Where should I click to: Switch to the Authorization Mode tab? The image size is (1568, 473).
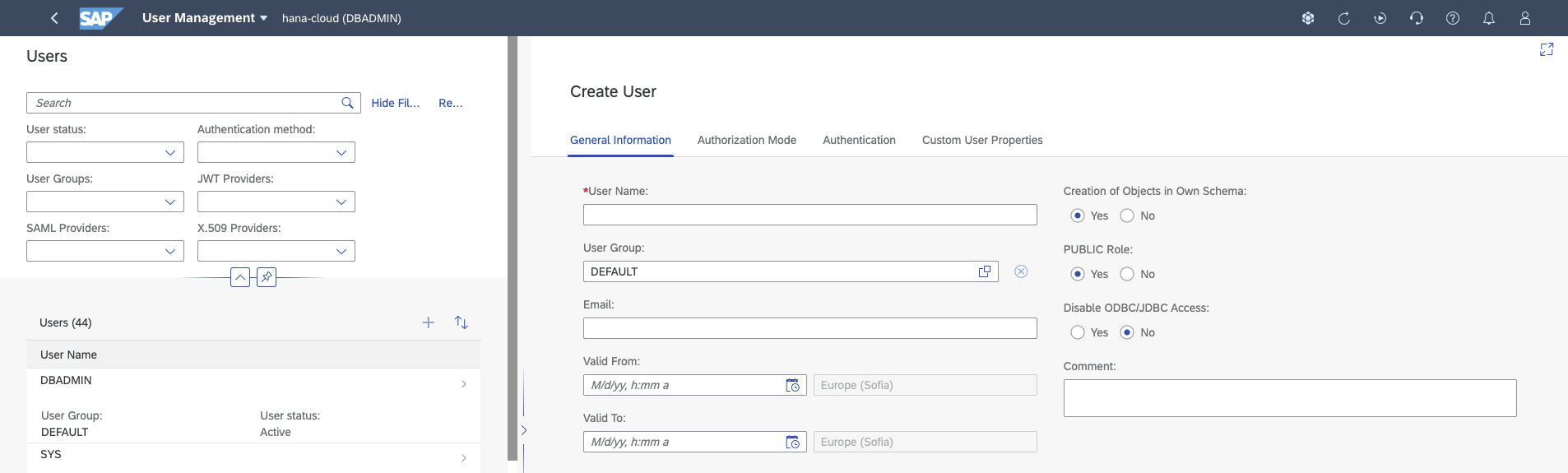pos(746,140)
